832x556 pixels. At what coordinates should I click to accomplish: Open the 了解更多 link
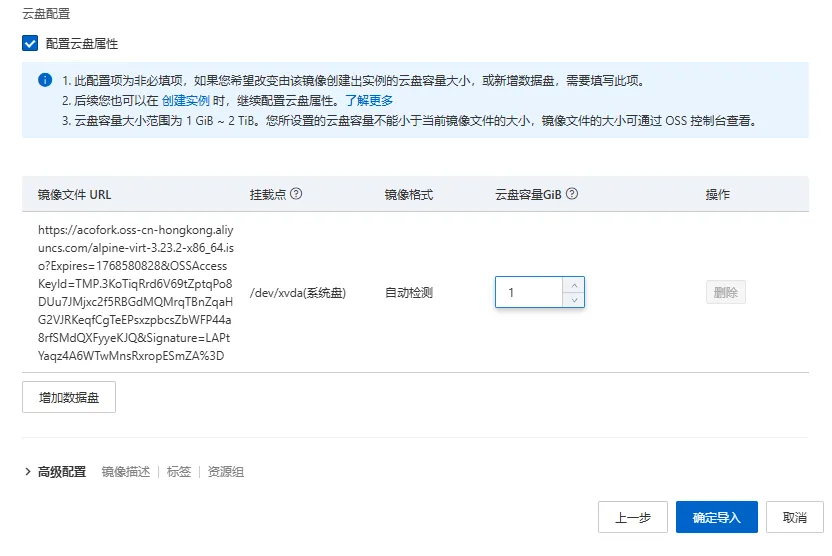369,101
